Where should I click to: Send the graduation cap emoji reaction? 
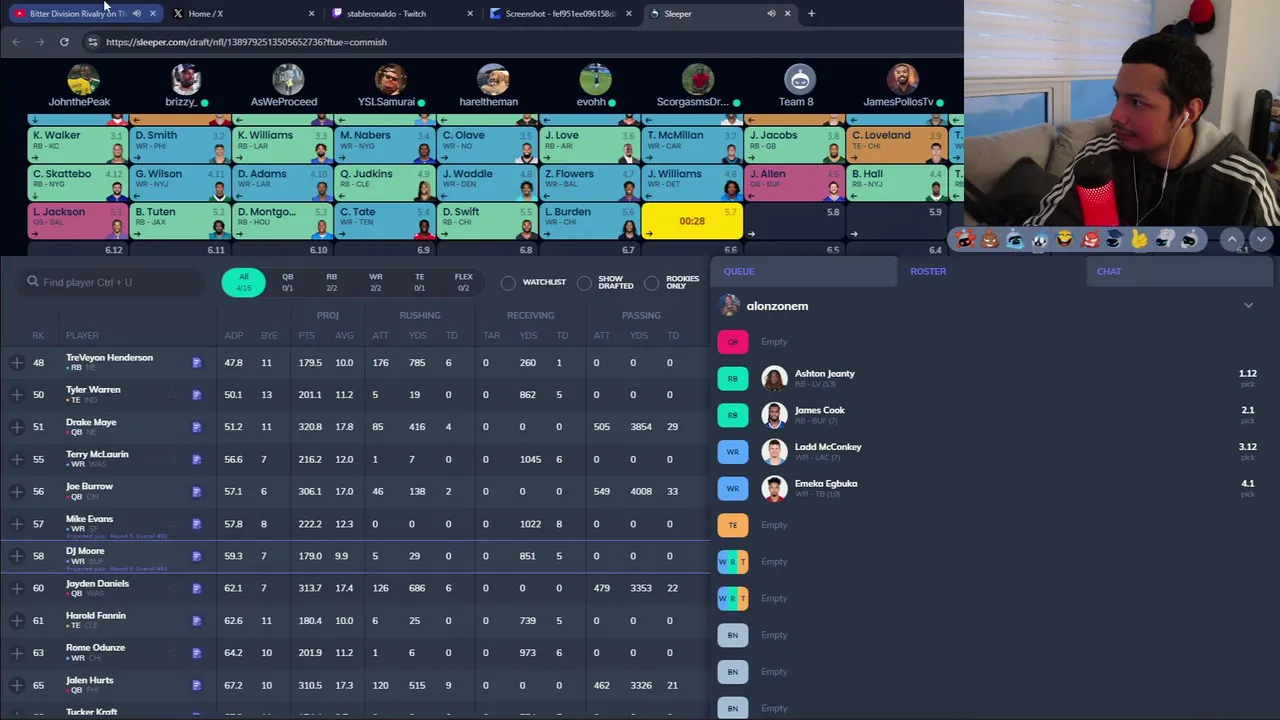coord(1114,239)
